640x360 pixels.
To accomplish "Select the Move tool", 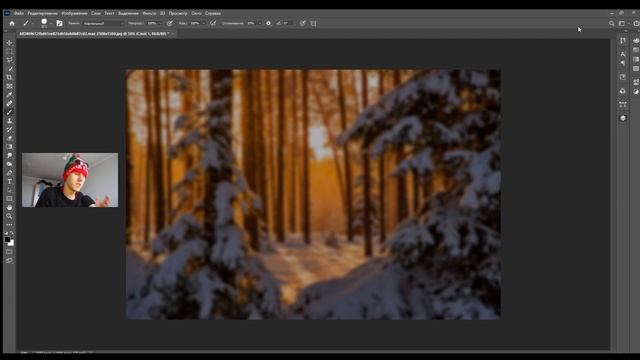I will pos(9,43).
